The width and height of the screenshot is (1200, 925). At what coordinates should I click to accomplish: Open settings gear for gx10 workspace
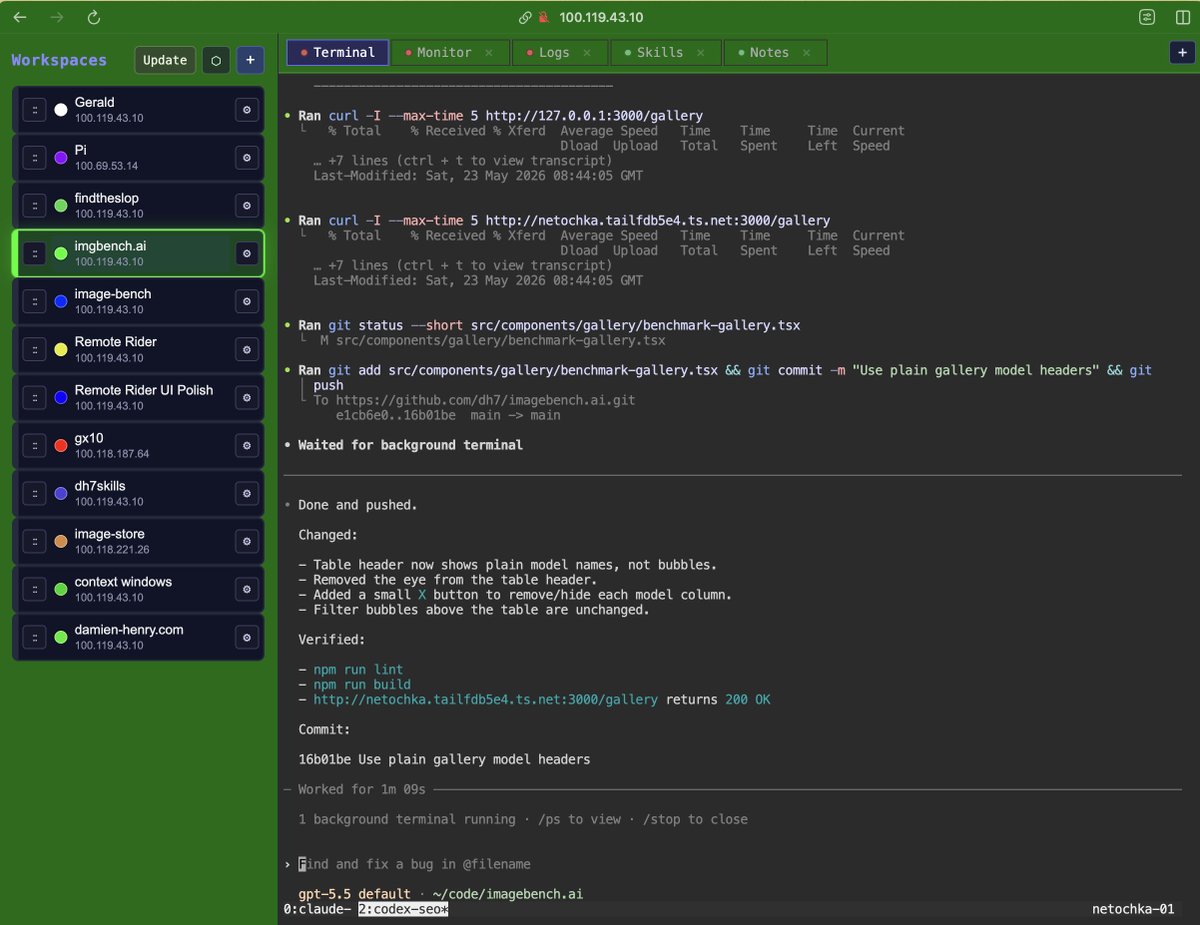247,446
